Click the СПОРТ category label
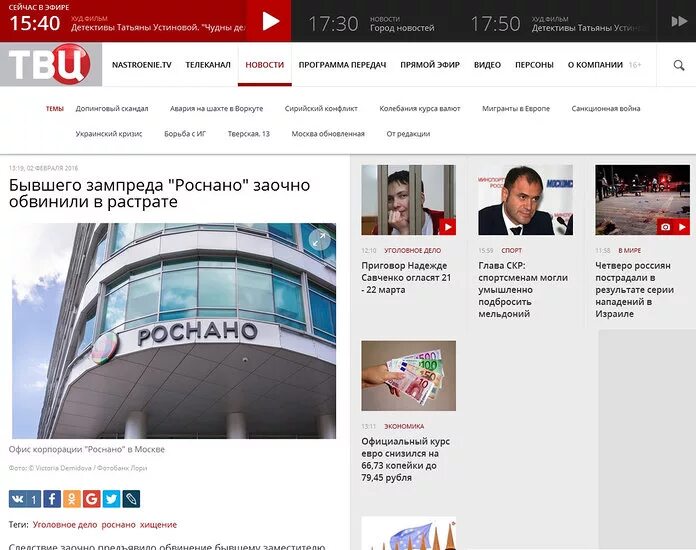 point(511,250)
